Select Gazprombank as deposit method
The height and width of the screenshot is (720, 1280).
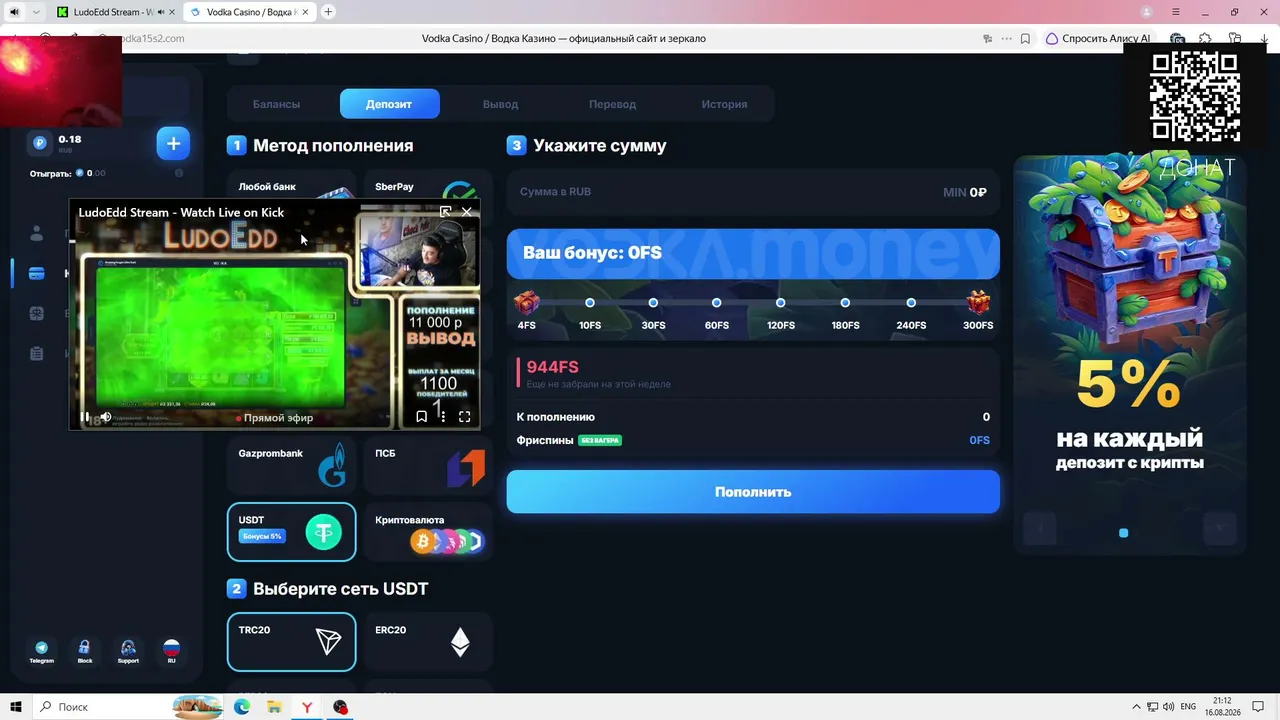click(291, 466)
